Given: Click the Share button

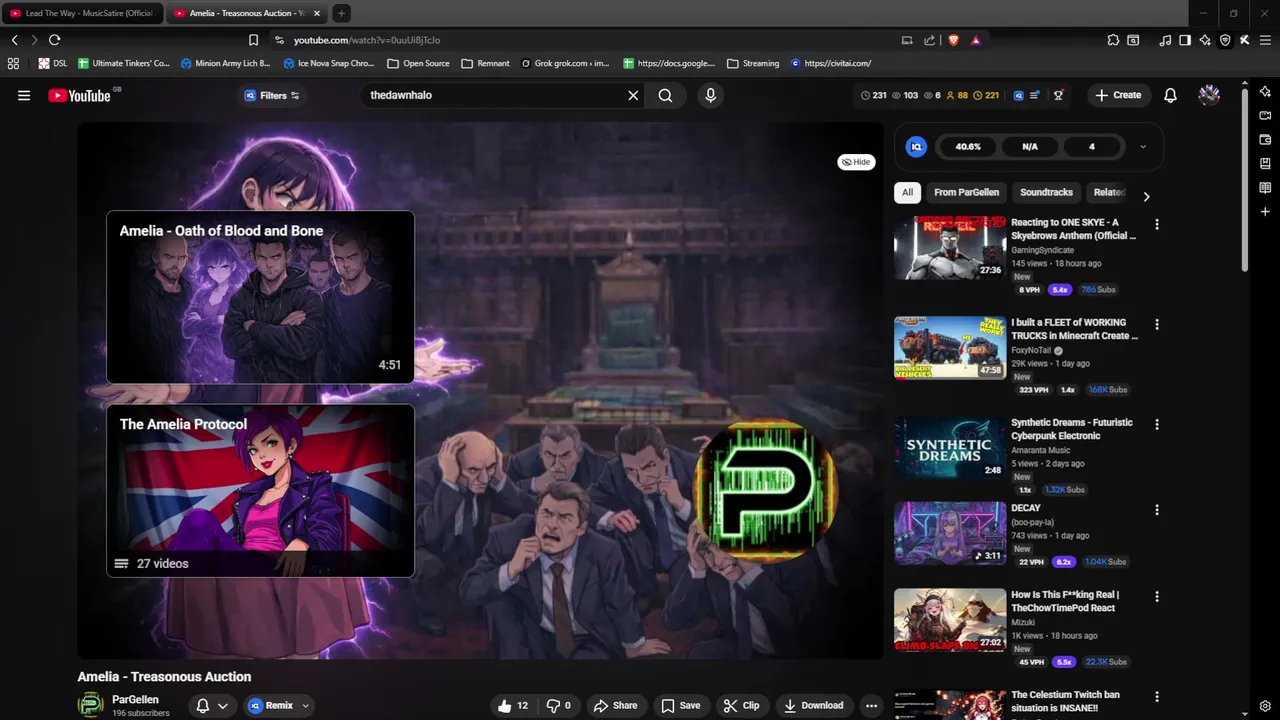Looking at the screenshot, I should coord(615,705).
